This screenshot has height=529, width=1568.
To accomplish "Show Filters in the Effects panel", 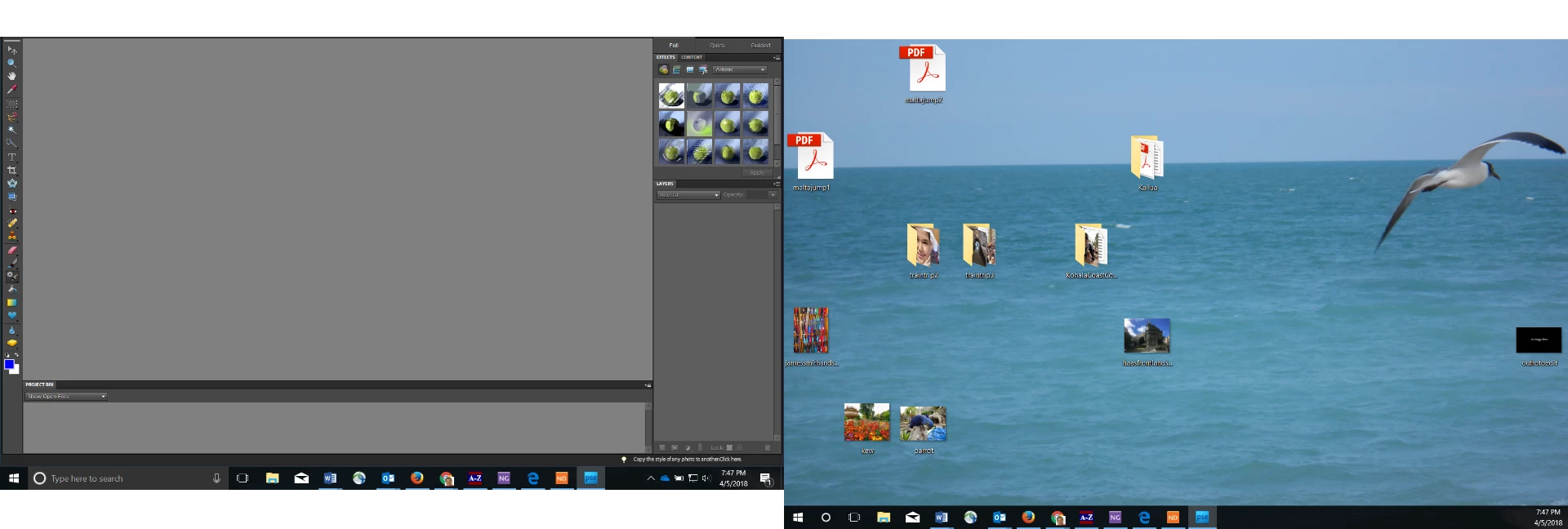I will point(663,69).
